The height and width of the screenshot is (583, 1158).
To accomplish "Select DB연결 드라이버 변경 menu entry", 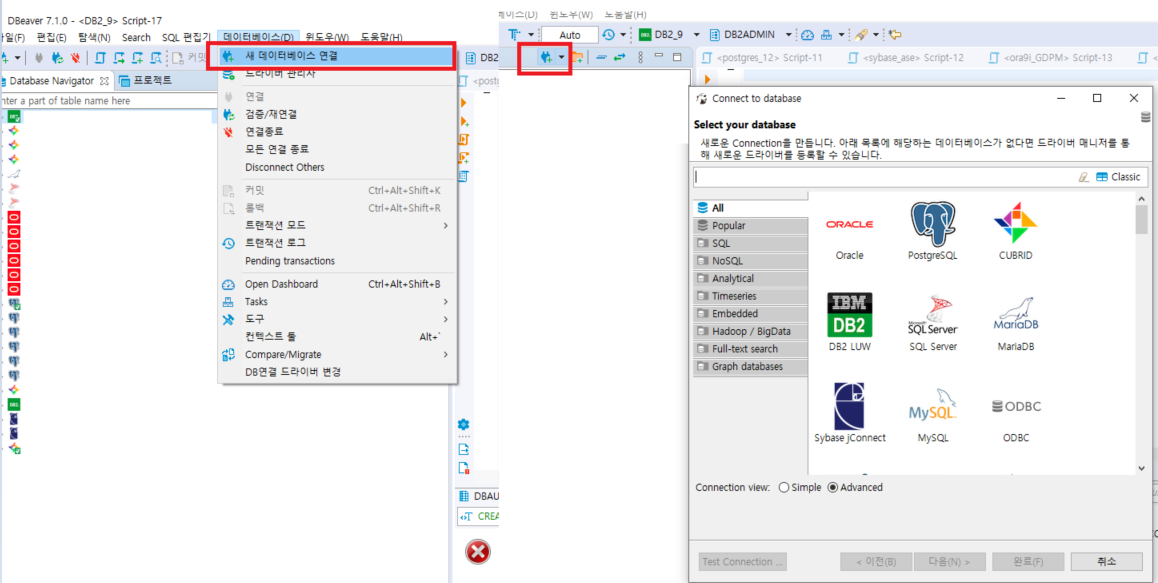I will pos(337,372).
